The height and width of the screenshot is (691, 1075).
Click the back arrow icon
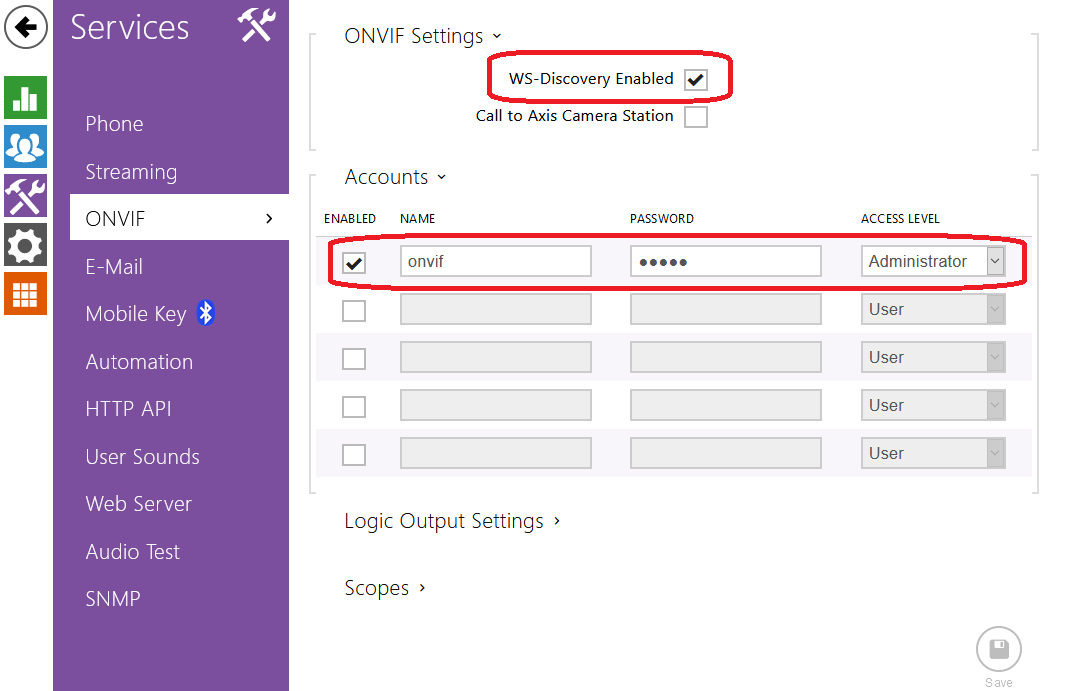[x=26, y=27]
